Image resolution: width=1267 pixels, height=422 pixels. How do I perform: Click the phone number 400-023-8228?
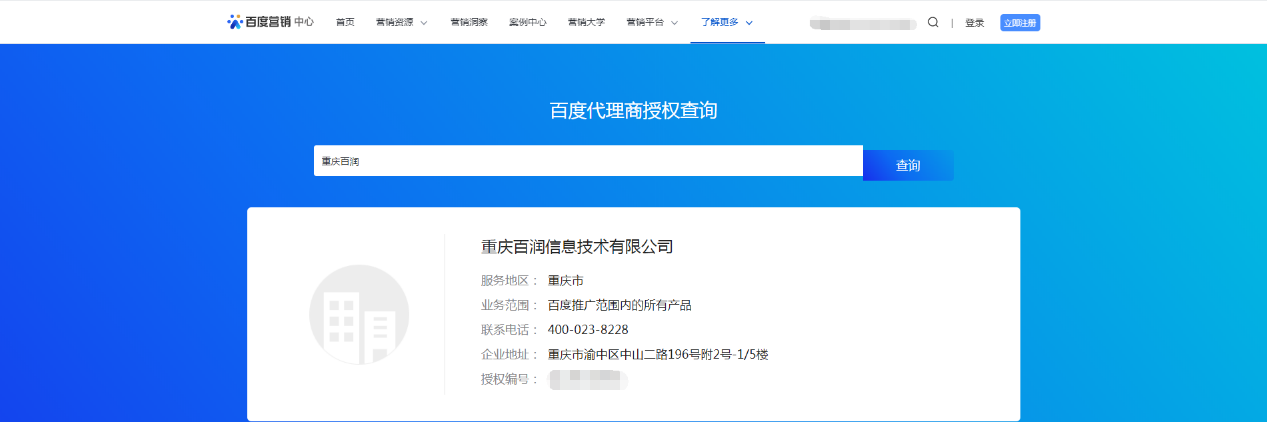[x=588, y=330]
